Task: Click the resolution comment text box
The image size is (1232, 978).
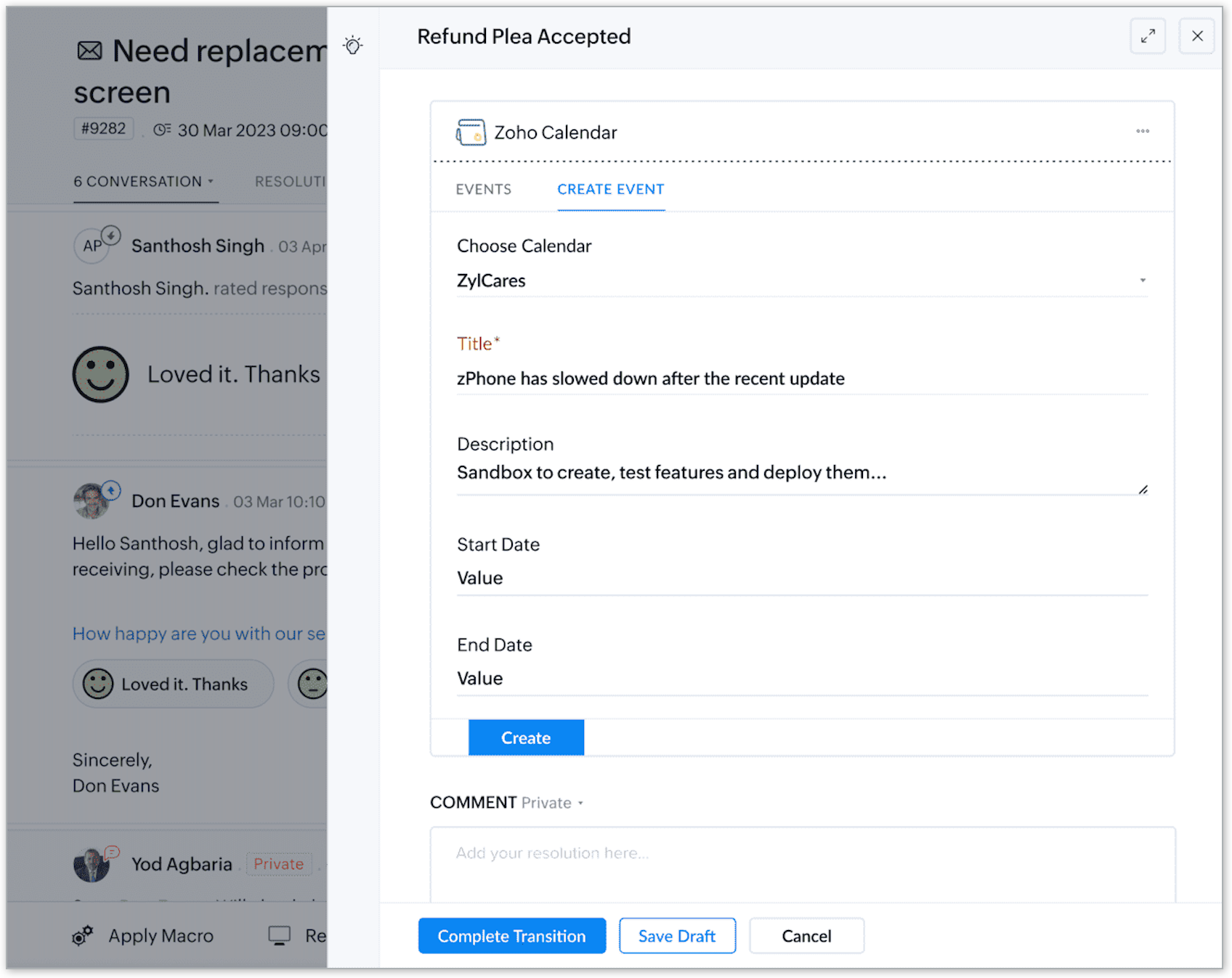Action: click(802, 865)
